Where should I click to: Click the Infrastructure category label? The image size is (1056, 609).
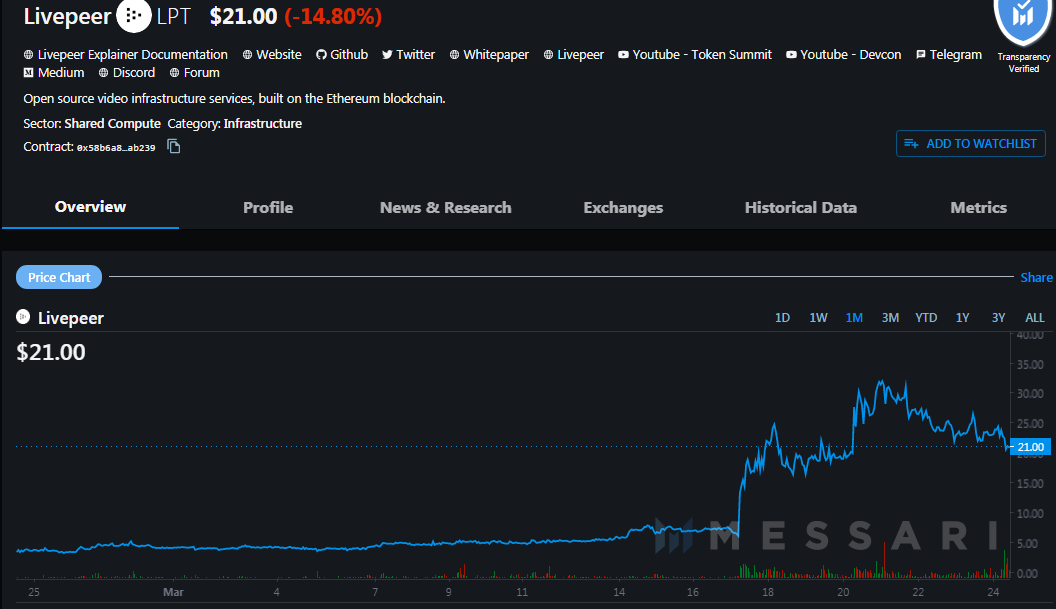pos(263,123)
